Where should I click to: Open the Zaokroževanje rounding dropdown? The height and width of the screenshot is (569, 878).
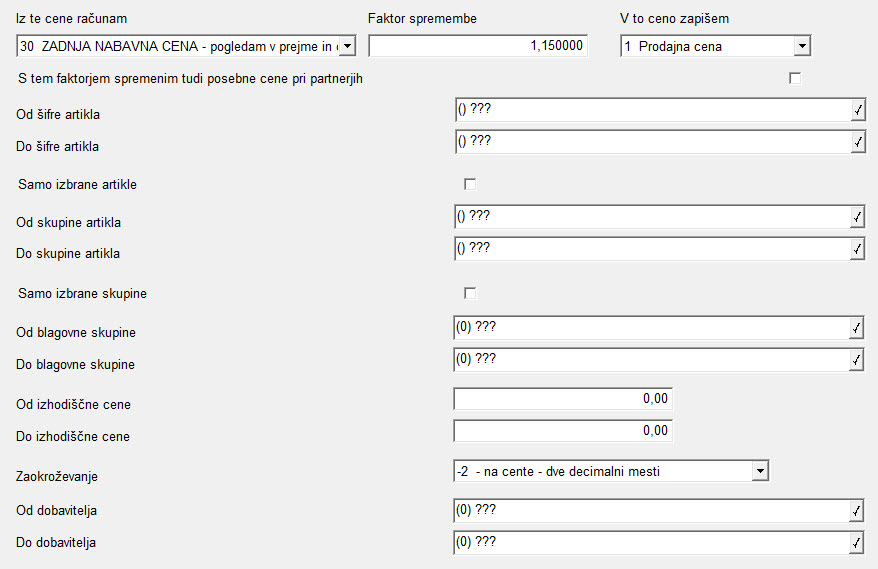(760, 471)
